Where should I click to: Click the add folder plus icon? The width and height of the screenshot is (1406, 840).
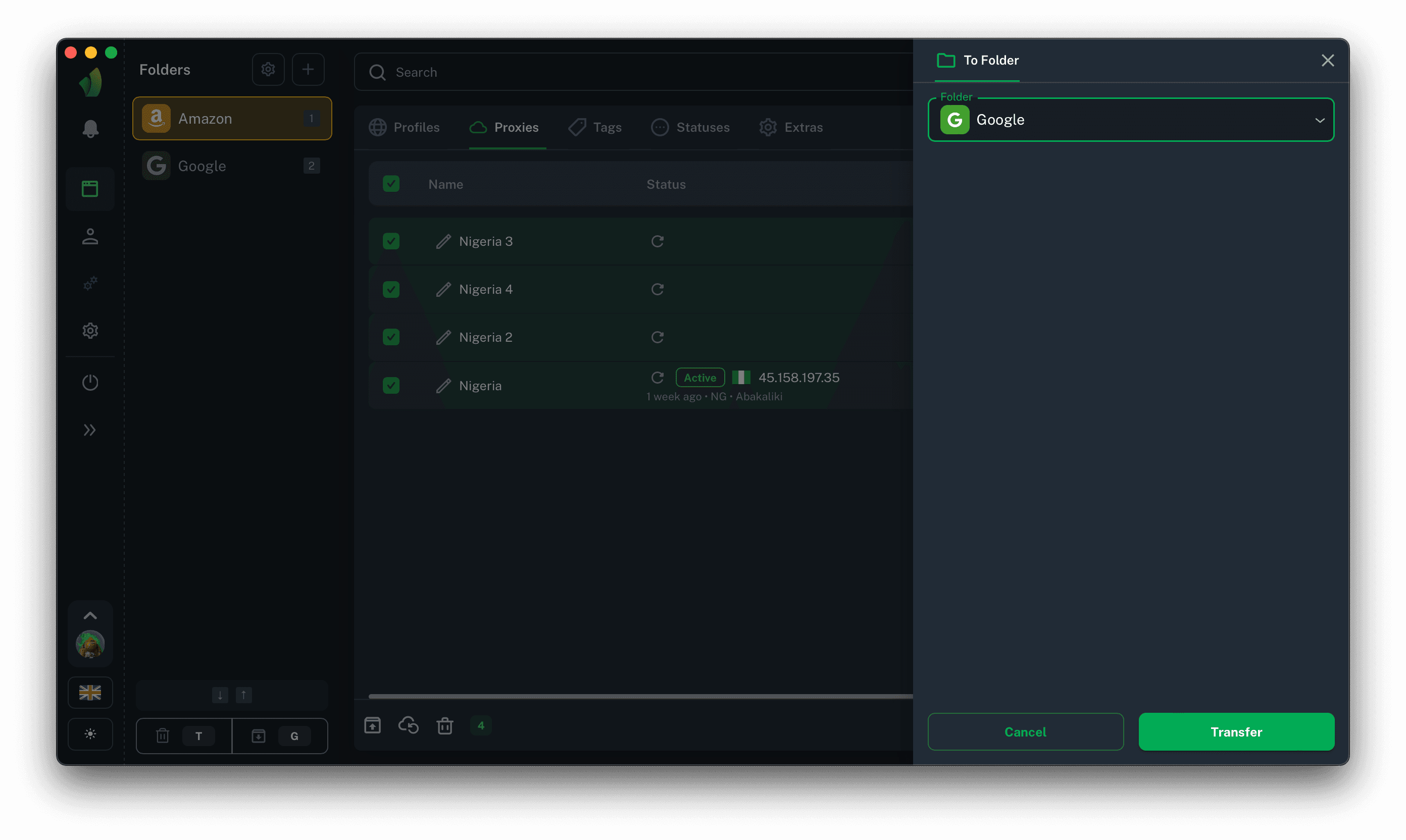[x=308, y=70]
